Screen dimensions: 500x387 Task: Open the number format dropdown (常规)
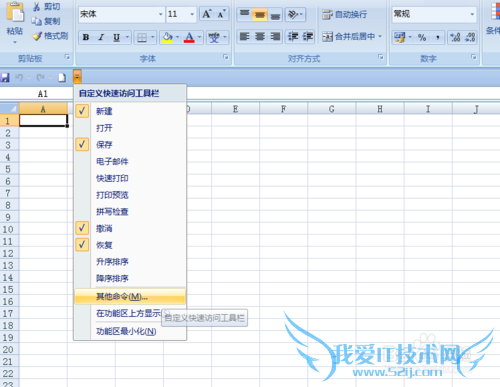[x=472, y=14]
